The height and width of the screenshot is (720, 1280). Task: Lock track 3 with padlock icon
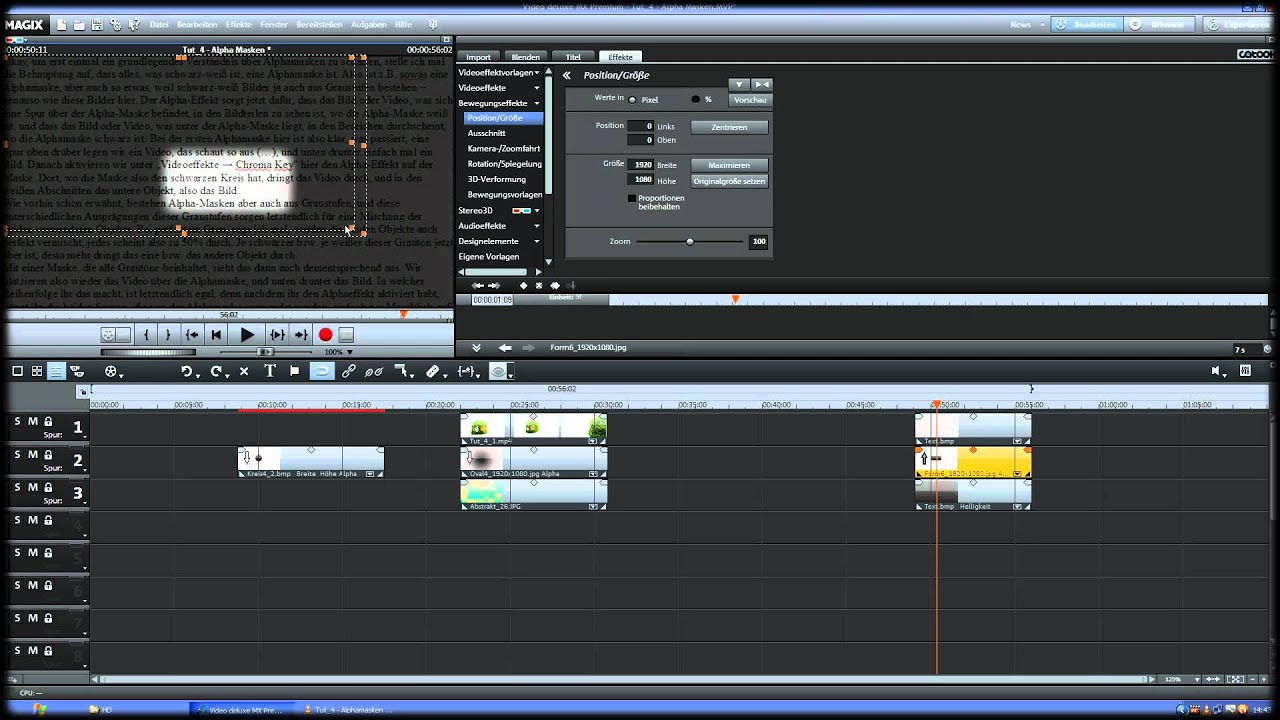[x=48, y=487]
